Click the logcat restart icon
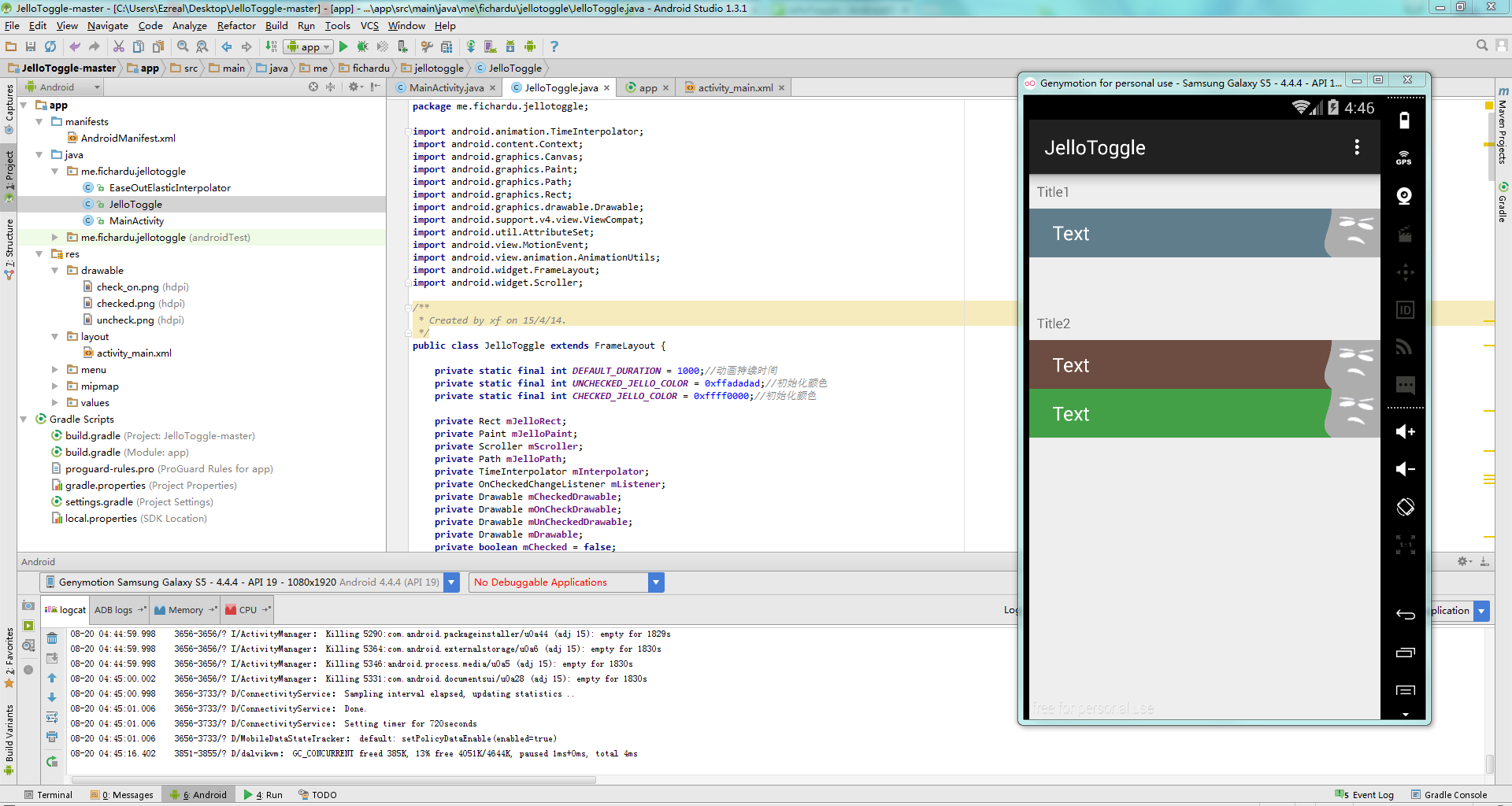Viewport: 1512px width, 806px height. click(x=52, y=761)
